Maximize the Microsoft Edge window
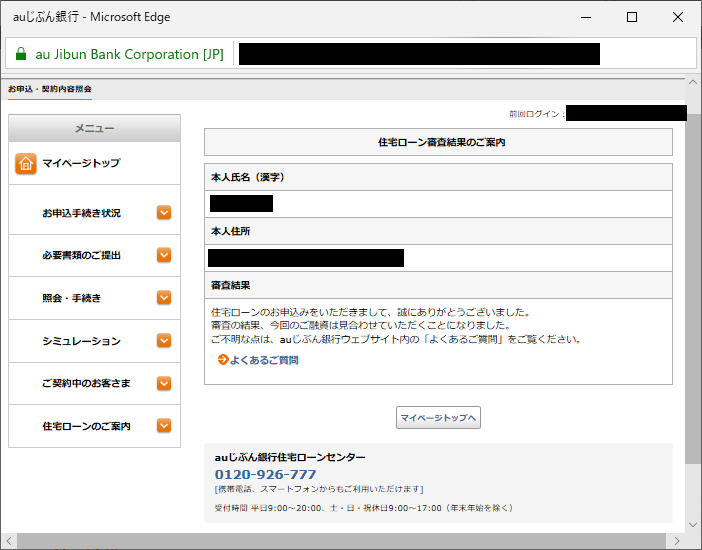The height and width of the screenshot is (550, 702). click(632, 17)
